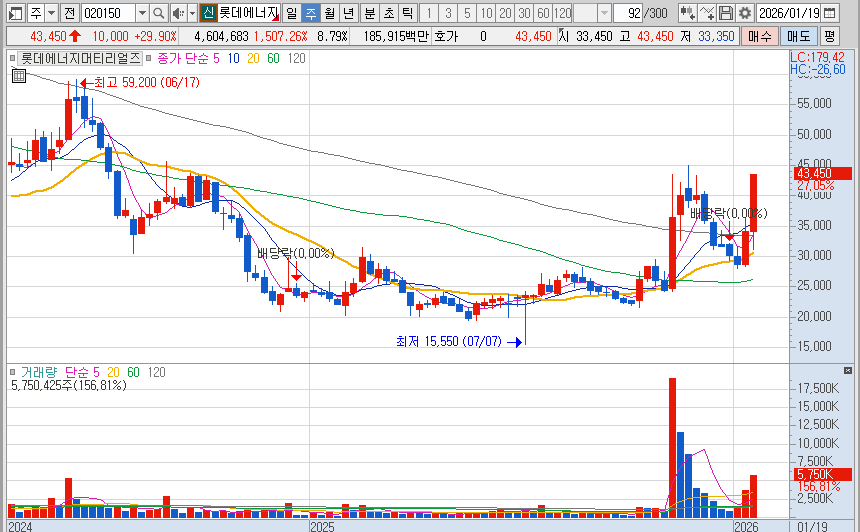Save chart with floppy disk icon
The image size is (860, 532).
(726, 13)
